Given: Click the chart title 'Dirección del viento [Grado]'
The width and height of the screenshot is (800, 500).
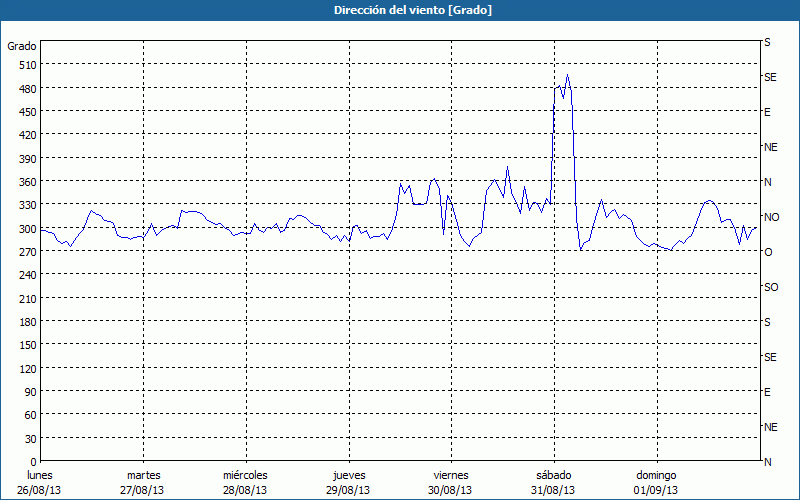Looking at the screenshot, I should [399, 10].
